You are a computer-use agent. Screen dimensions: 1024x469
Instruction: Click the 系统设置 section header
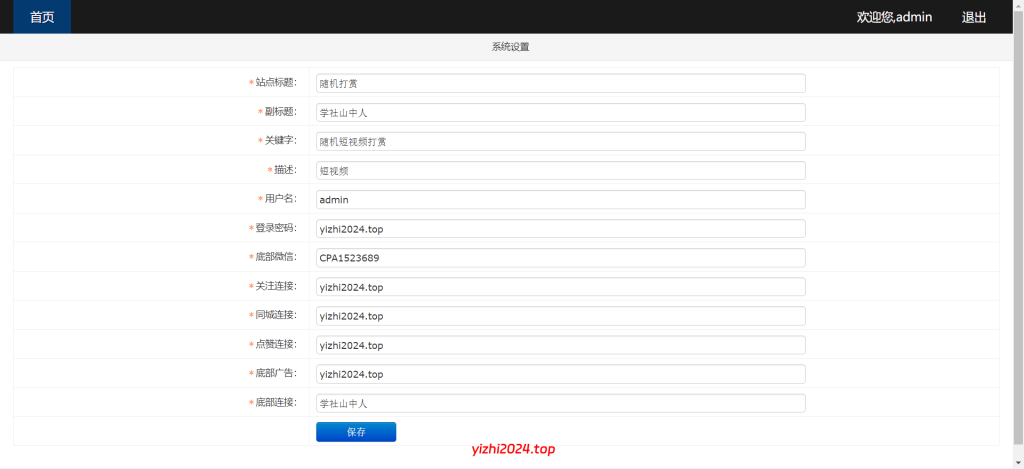coord(510,47)
